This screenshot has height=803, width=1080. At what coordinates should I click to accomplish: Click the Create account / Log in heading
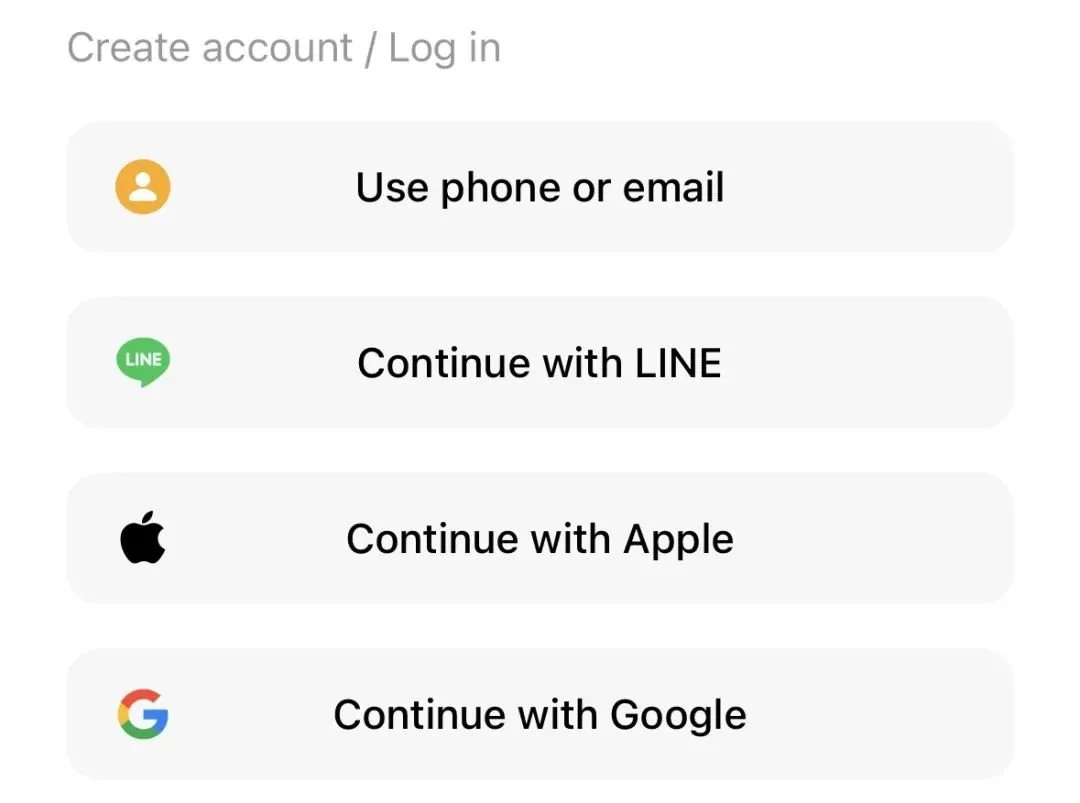[x=284, y=48]
